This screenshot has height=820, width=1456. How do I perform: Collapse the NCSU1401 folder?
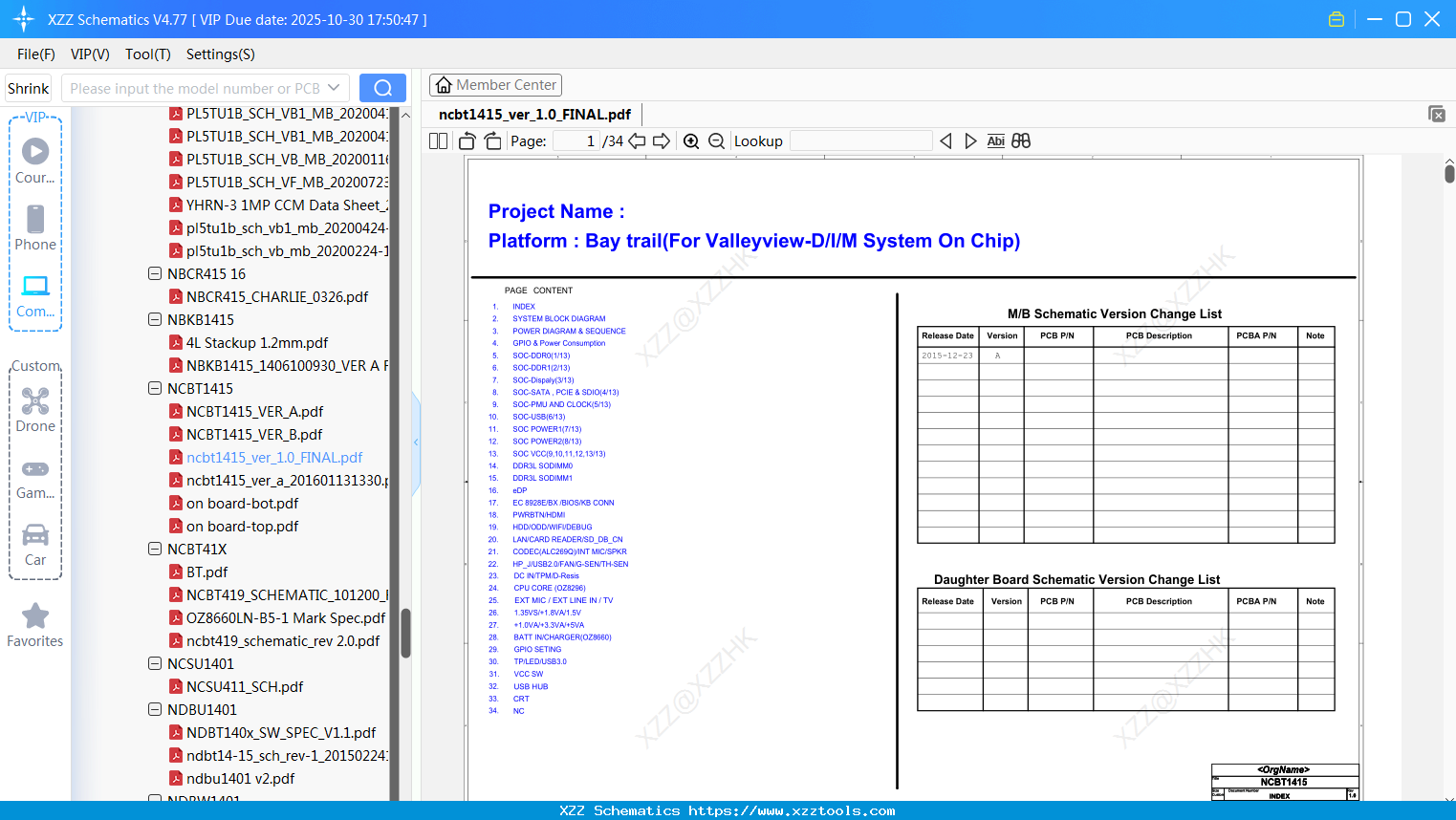(155, 663)
